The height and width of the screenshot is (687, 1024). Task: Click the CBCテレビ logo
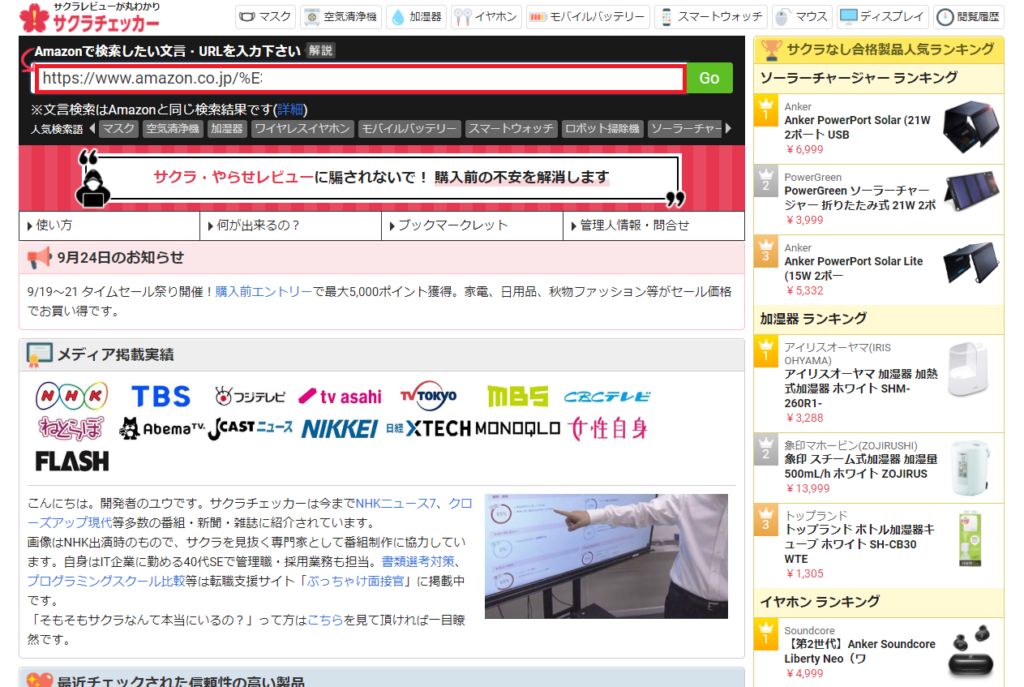pos(607,396)
